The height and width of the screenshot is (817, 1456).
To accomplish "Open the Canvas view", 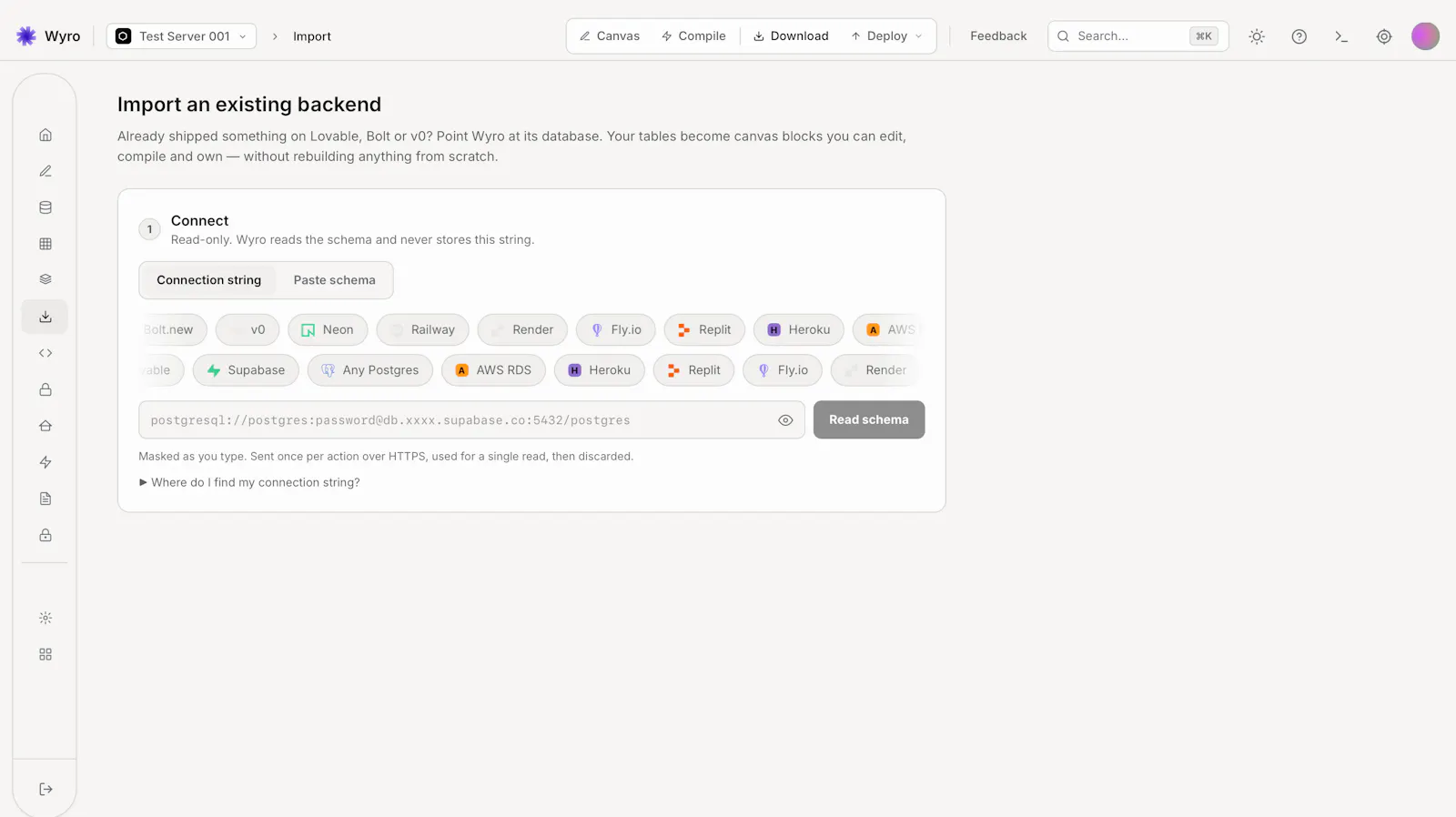I will [610, 36].
